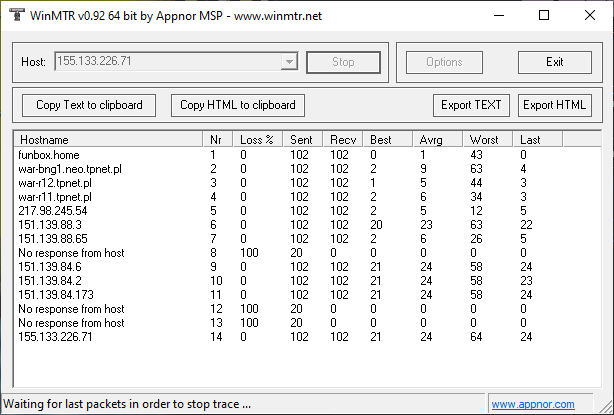Select the war-r11.tpnet.pl hostname

(x=55, y=197)
